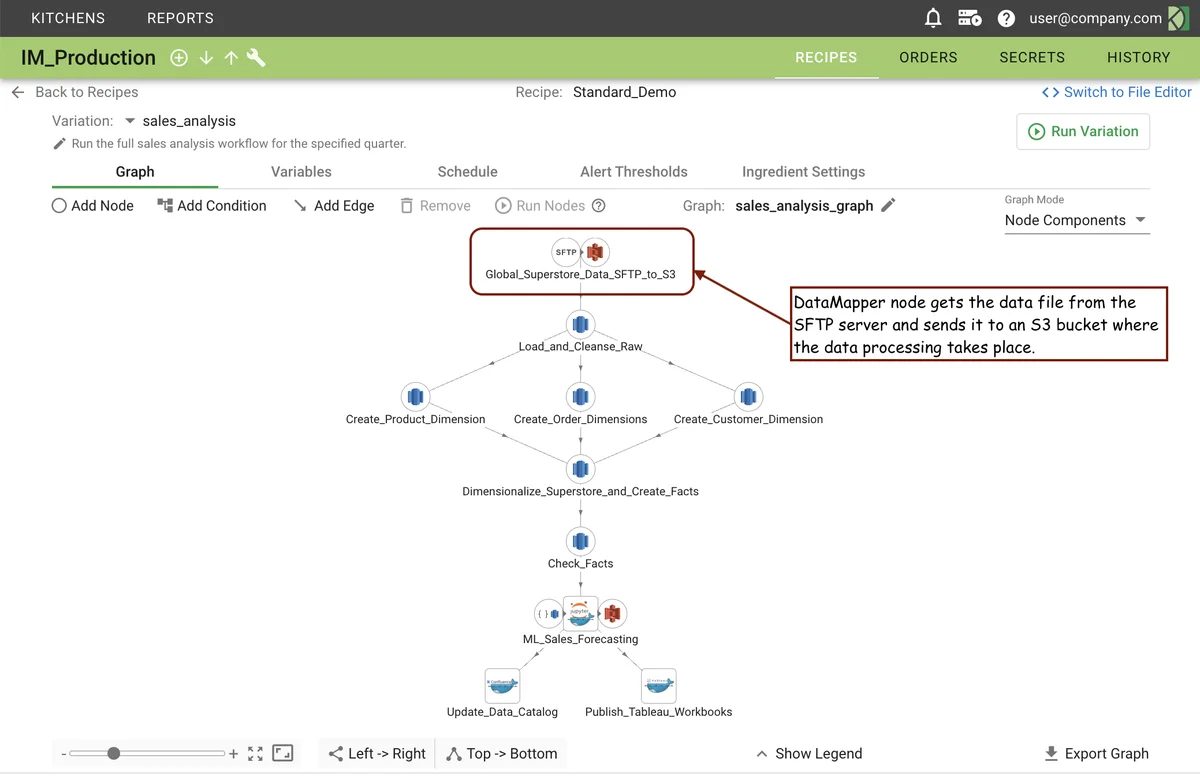Switch layout to Left -> Right

tap(377, 754)
